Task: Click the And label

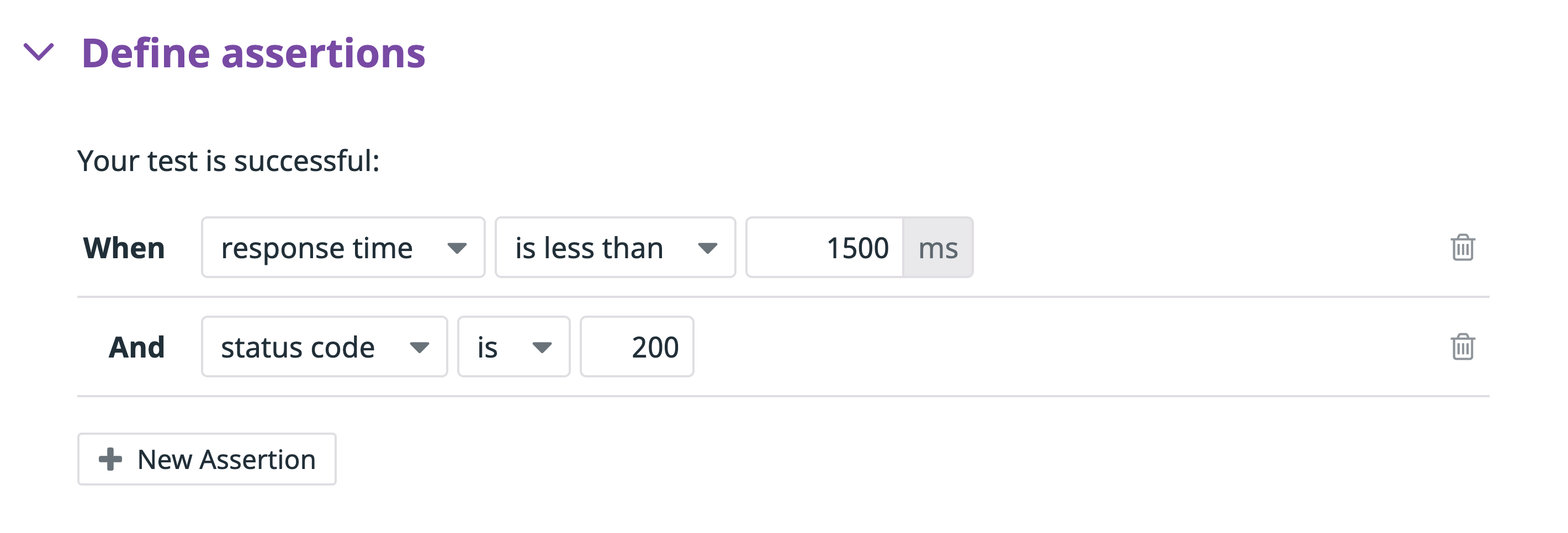Action: pos(136,348)
